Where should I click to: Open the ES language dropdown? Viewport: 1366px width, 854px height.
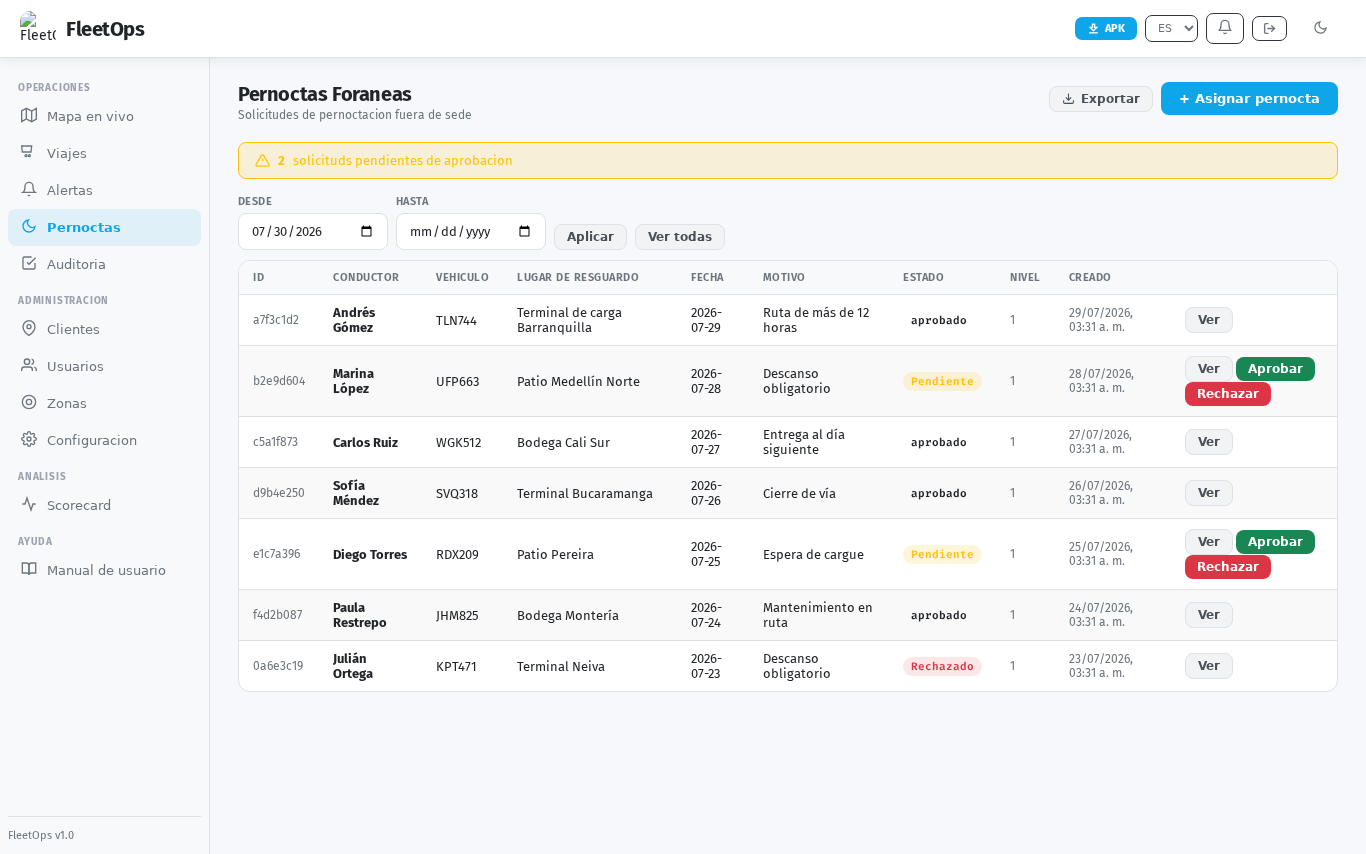pyautogui.click(x=1171, y=28)
